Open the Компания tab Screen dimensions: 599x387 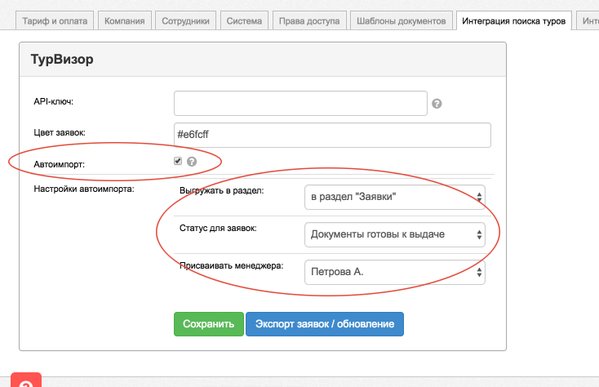coord(125,21)
